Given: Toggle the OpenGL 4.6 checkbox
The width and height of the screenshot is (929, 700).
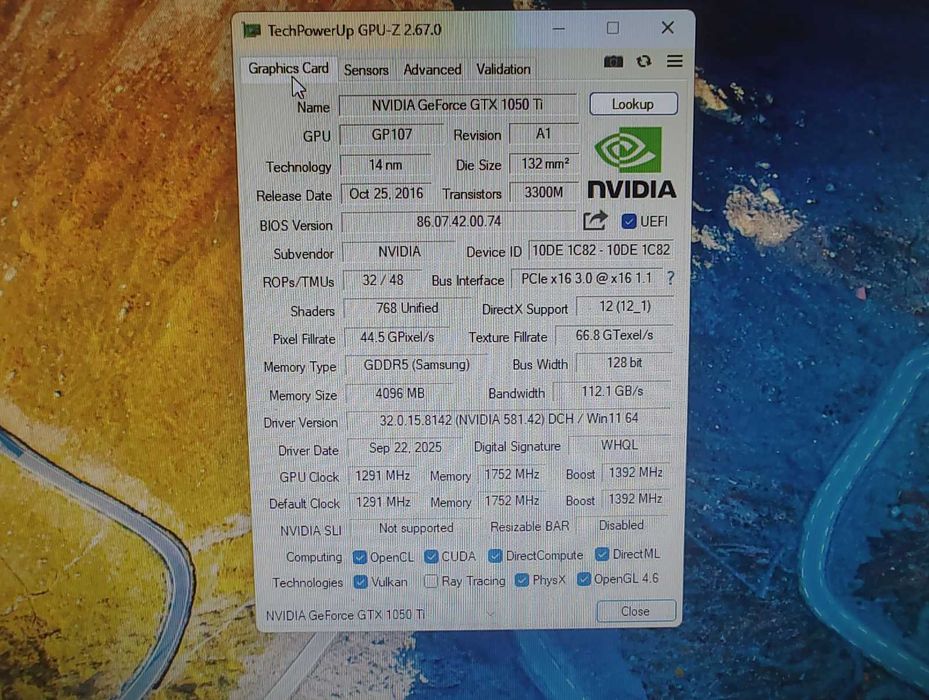Looking at the screenshot, I should coord(584,578).
